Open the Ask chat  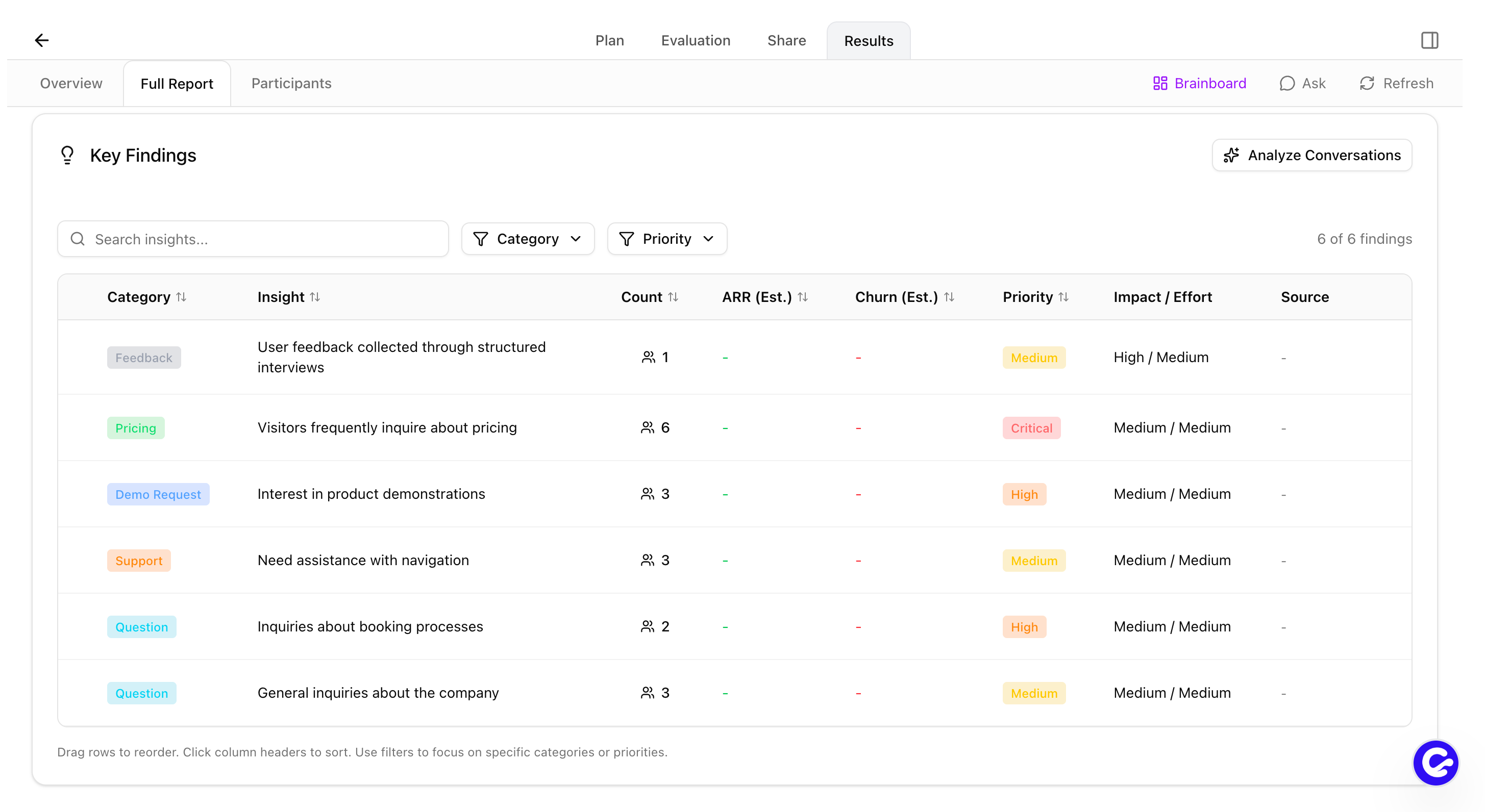[x=1303, y=84]
